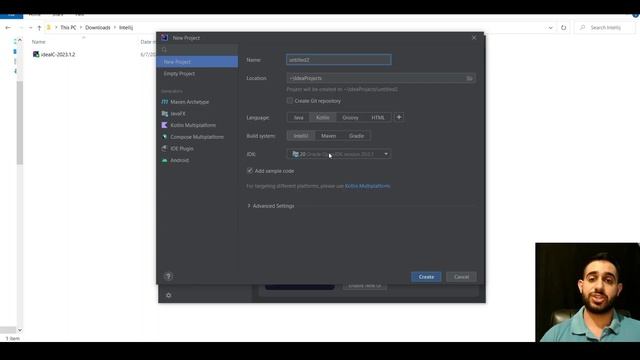Choose Maven build system

(x=329, y=136)
